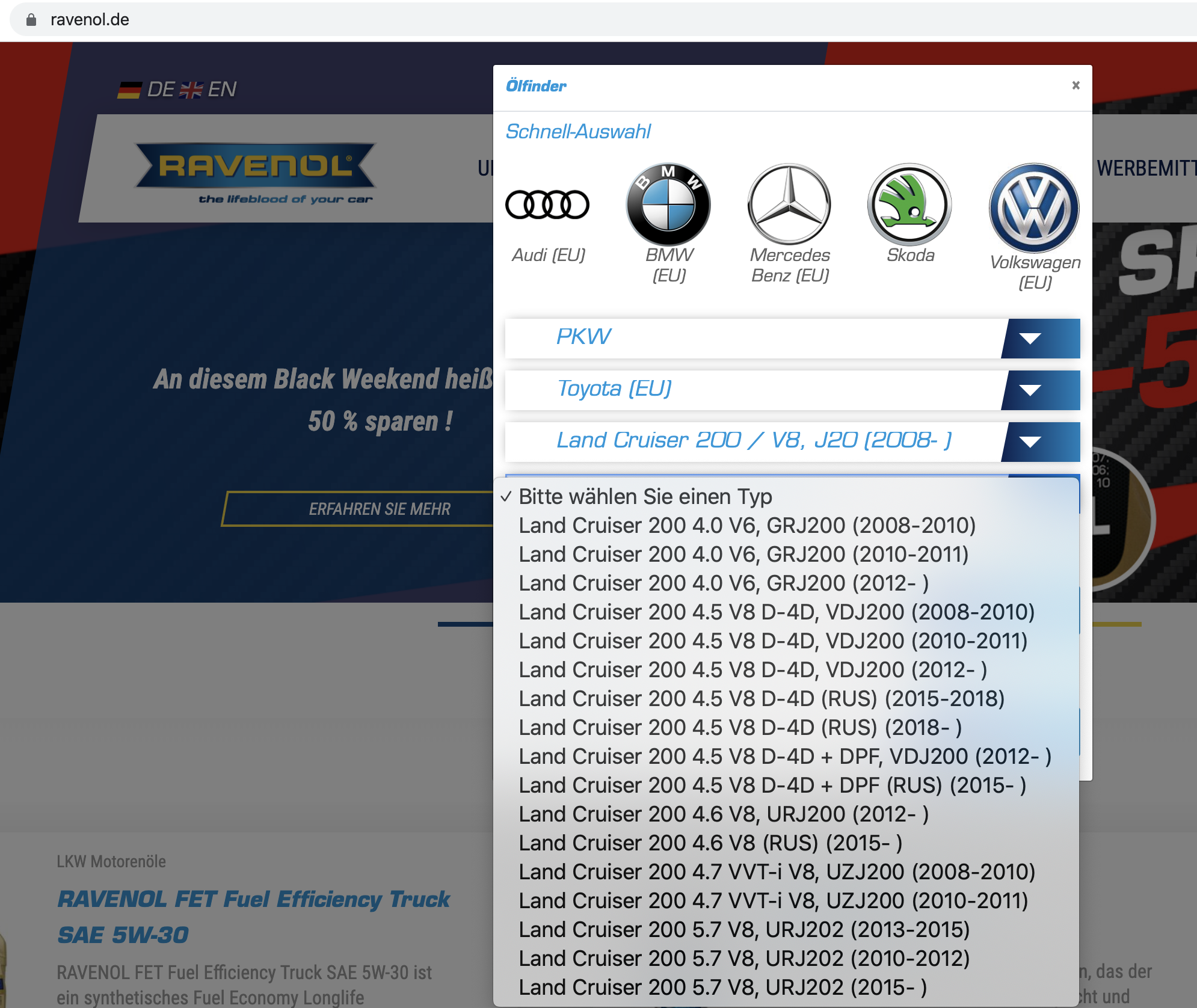The height and width of the screenshot is (1008, 1197).
Task: Select the BMW (EU) logo
Action: click(668, 204)
